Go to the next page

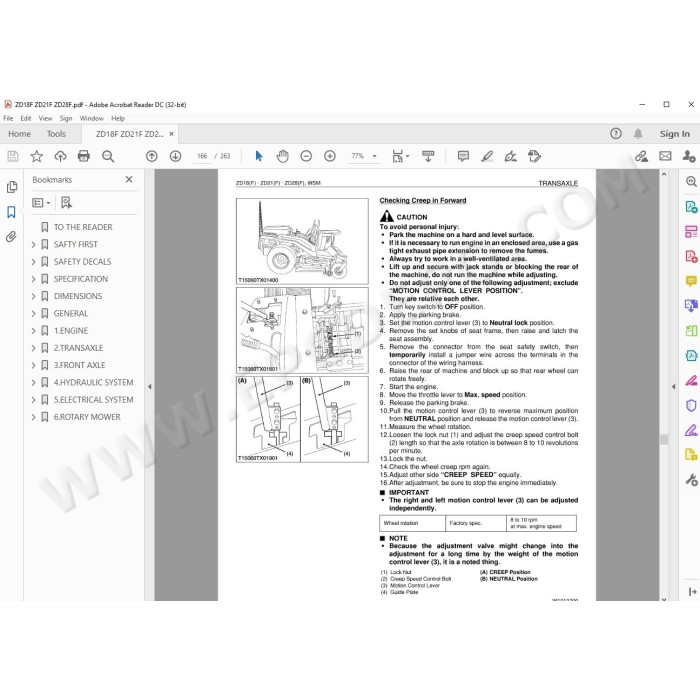[x=175, y=156]
